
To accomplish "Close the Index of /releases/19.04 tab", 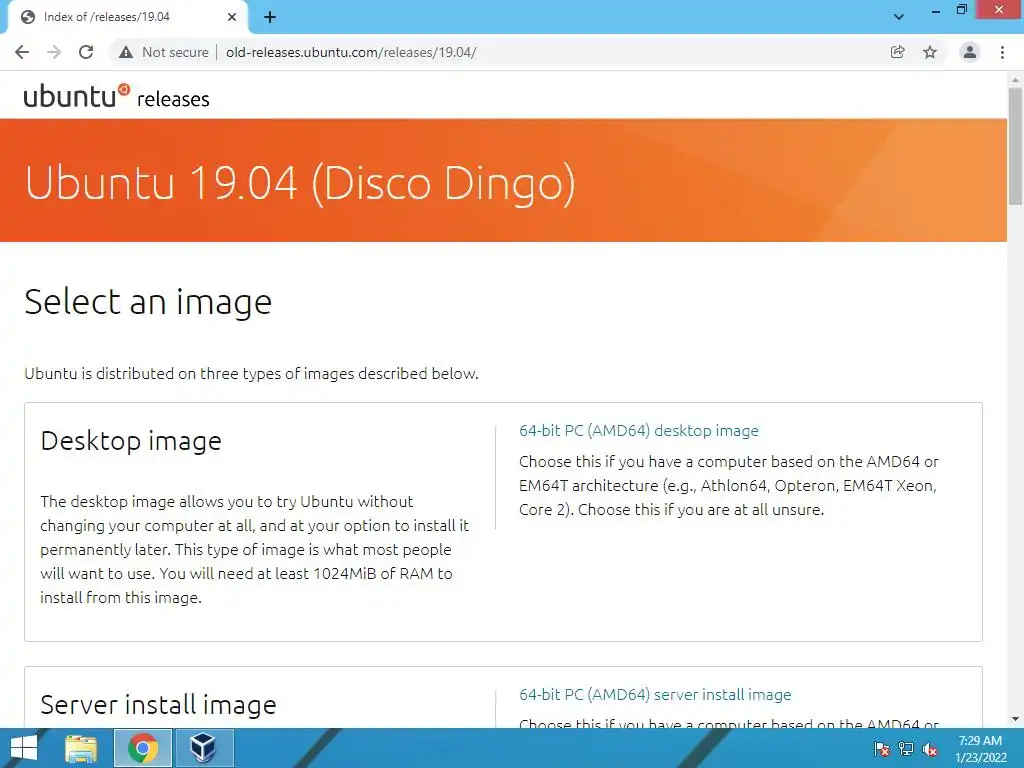I will click(232, 17).
